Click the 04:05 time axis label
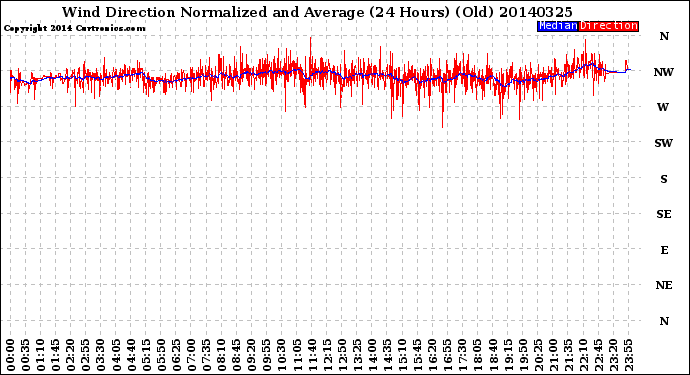Viewport: 690px width, 375px height. (x=116, y=355)
